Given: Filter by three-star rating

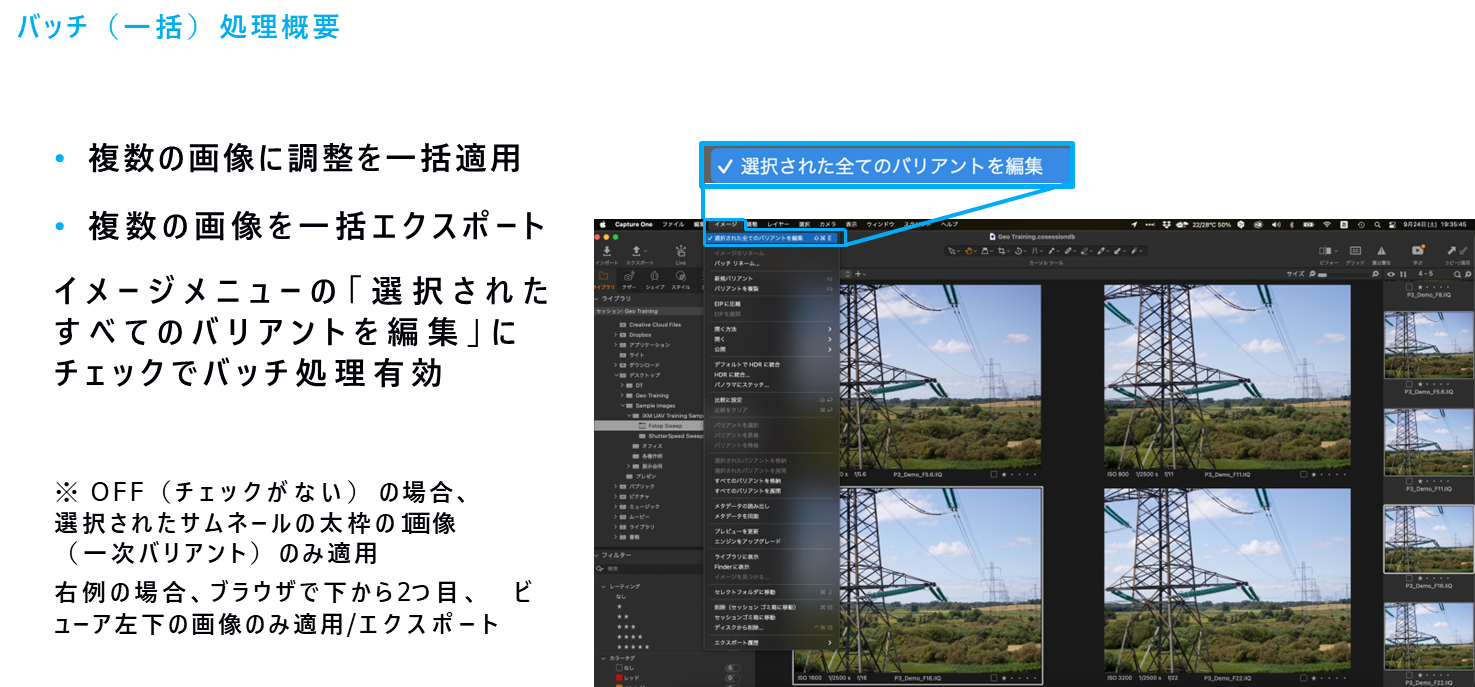Looking at the screenshot, I should click(x=626, y=626).
